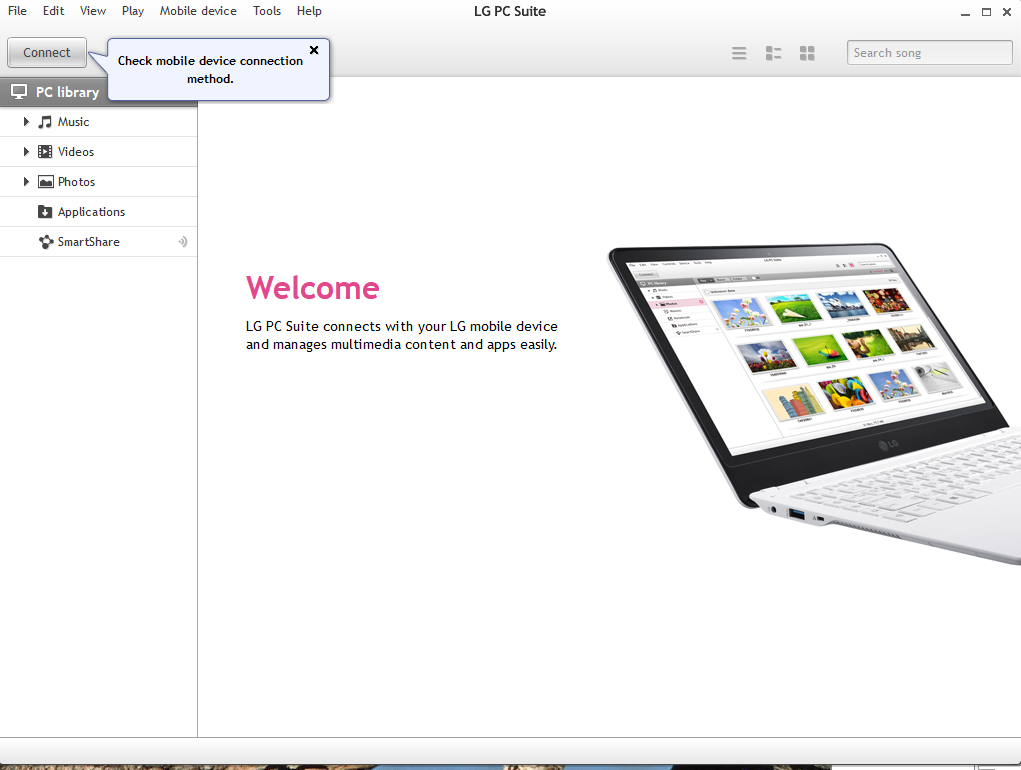This screenshot has height=770, width=1021.
Task: Expand the Videos tree arrow
Action: click(x=26, y=152)
